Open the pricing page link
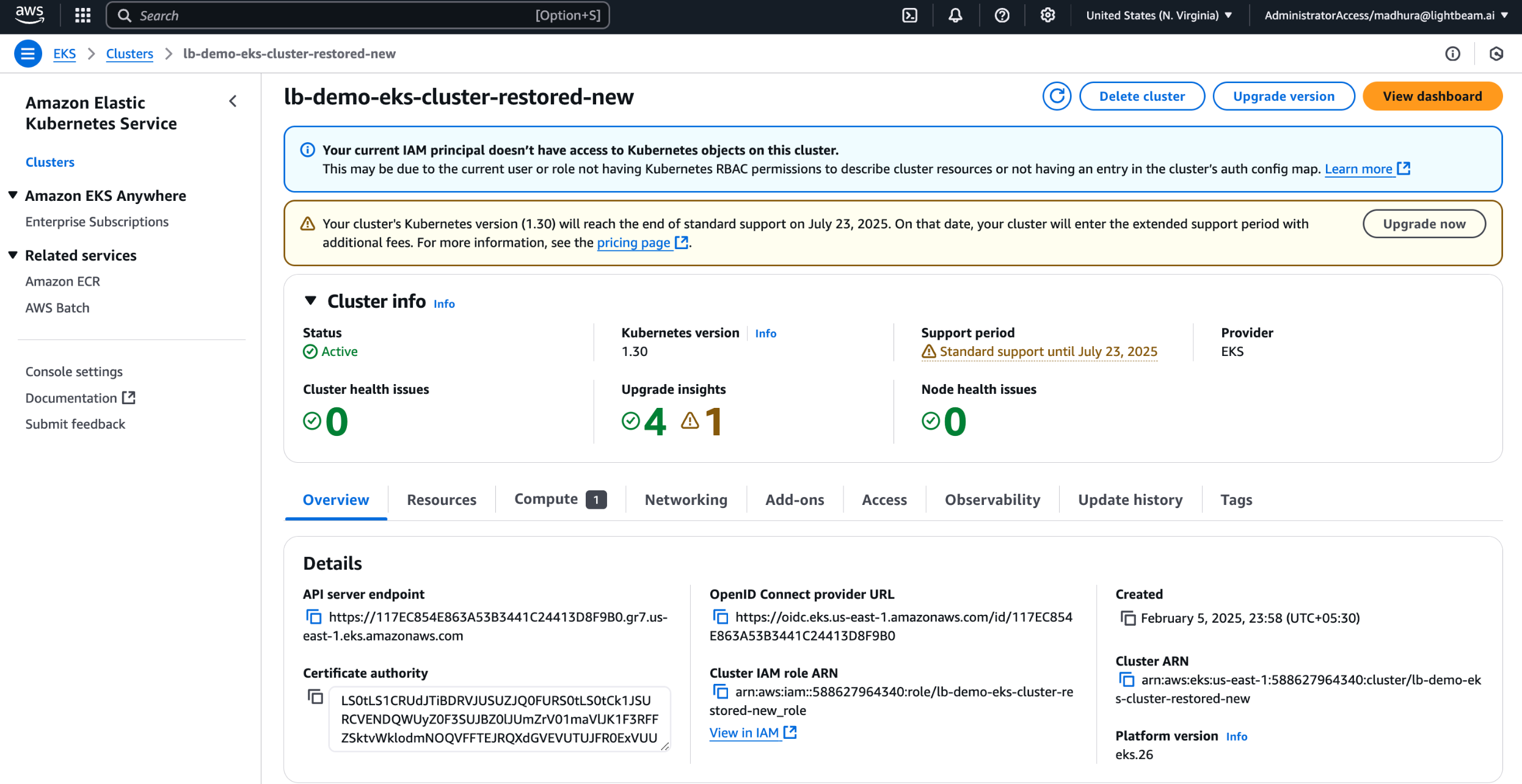 pyautogui.click(x=643, y=242)
